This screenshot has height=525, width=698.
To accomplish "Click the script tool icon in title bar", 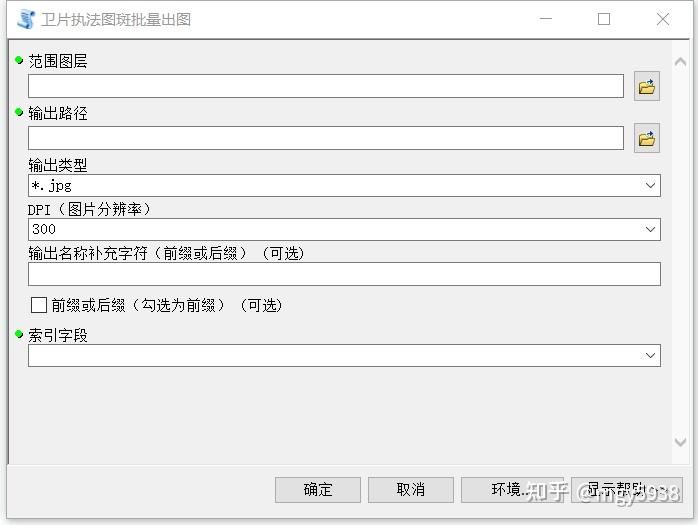I will [26, 19].
